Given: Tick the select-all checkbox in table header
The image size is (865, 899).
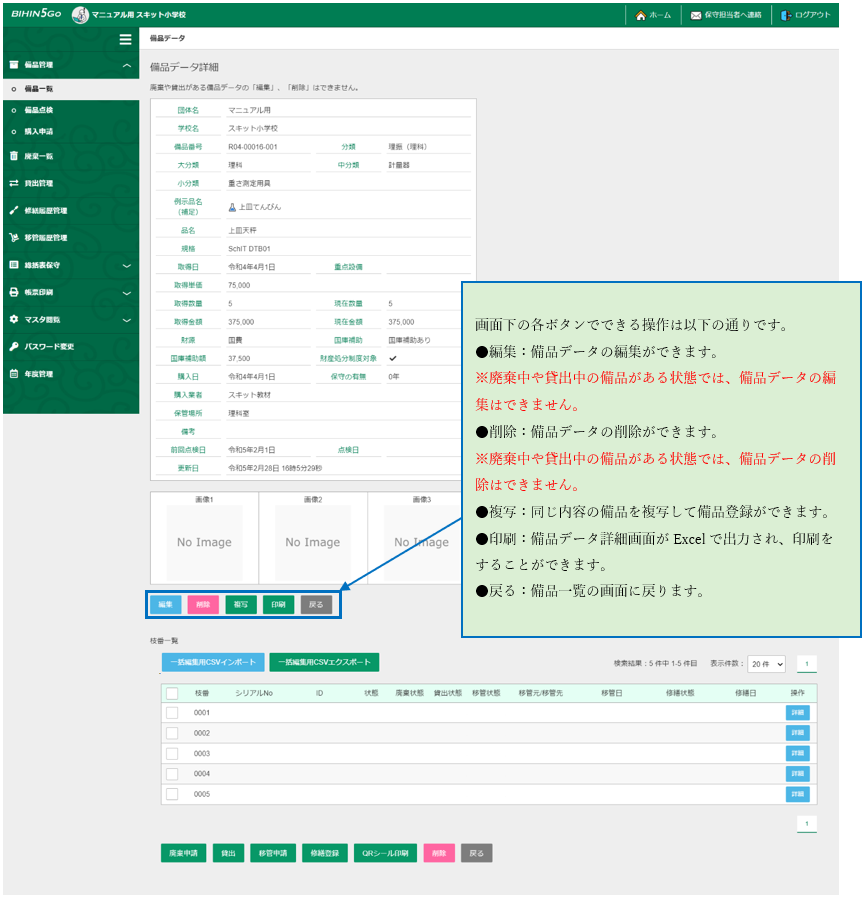Looking at the screenshot, I should point(172,693).
